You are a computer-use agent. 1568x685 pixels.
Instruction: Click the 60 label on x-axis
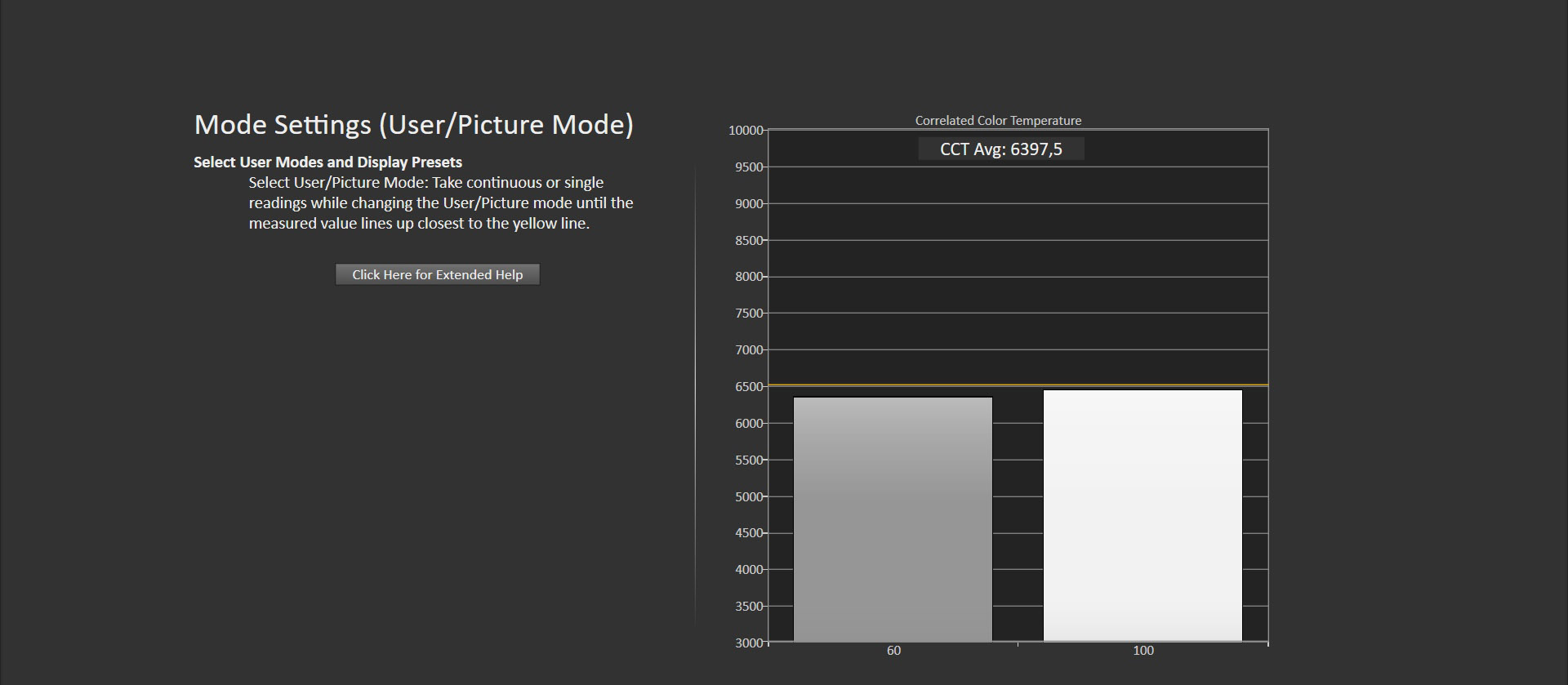893,651
